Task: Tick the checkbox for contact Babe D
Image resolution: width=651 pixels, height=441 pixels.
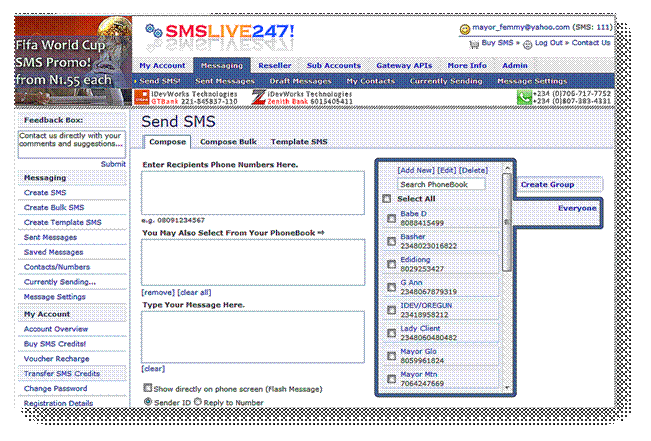Action: coord(391,218)
